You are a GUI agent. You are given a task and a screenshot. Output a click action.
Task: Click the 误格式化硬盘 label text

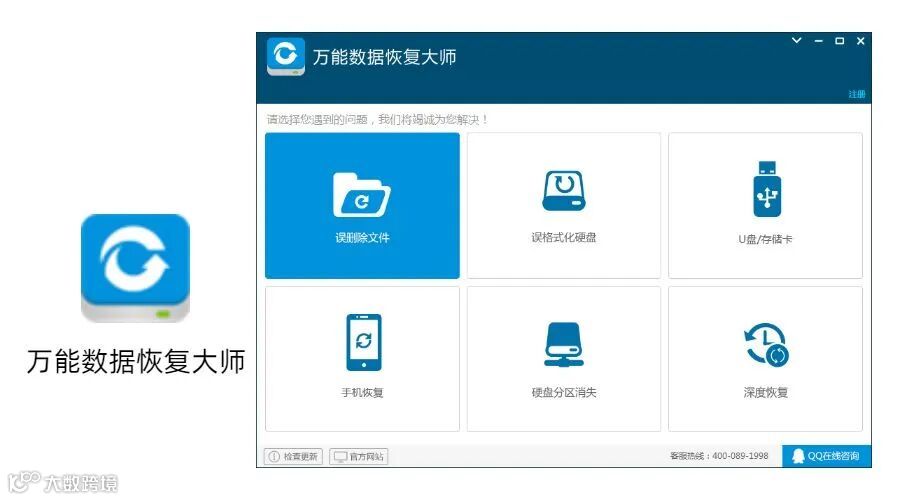click(564, 237)
